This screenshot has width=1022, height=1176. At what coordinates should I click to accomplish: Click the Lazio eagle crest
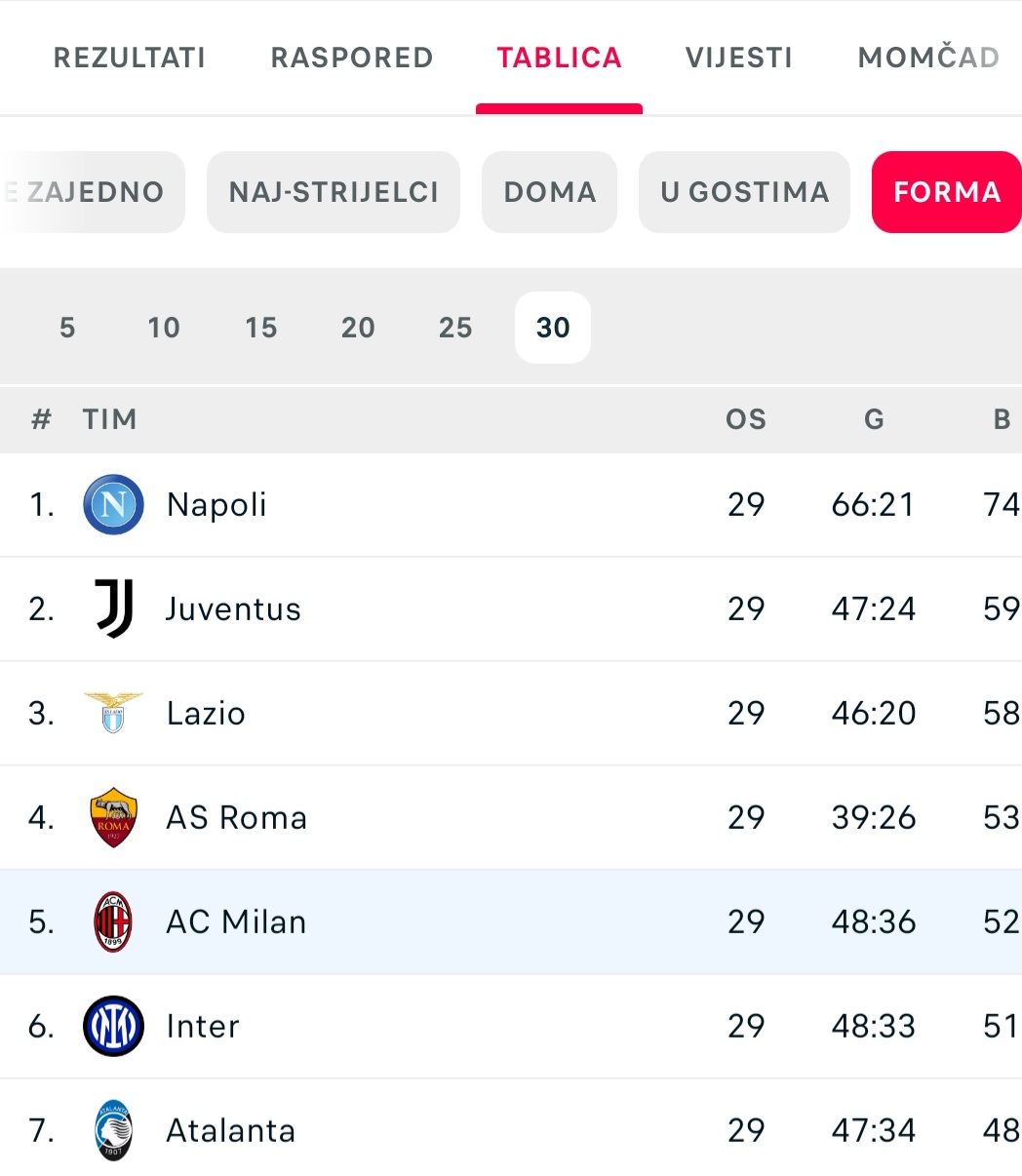tap(113, 713)
